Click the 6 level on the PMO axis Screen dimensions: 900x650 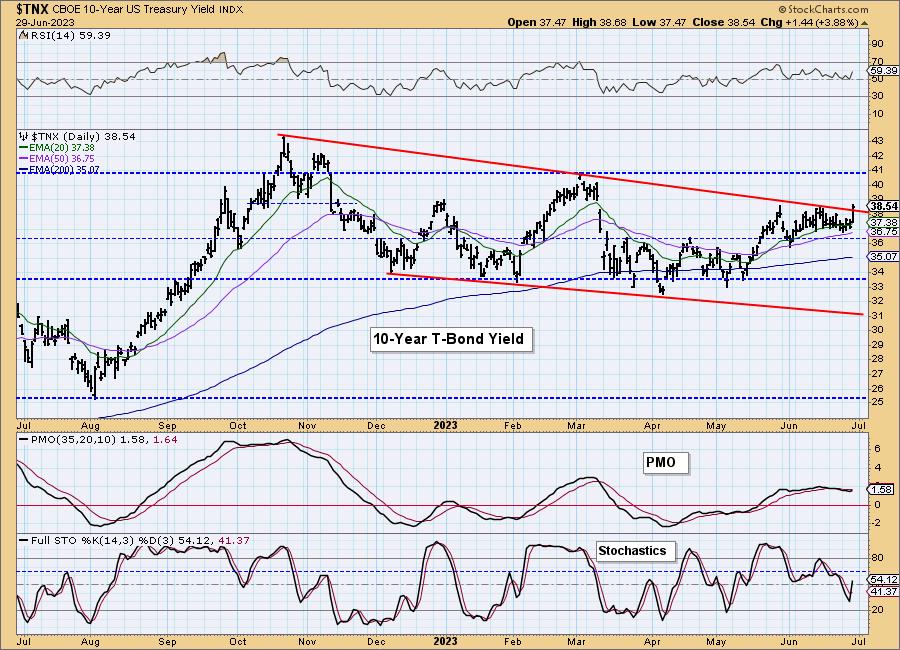pos(878,449)
